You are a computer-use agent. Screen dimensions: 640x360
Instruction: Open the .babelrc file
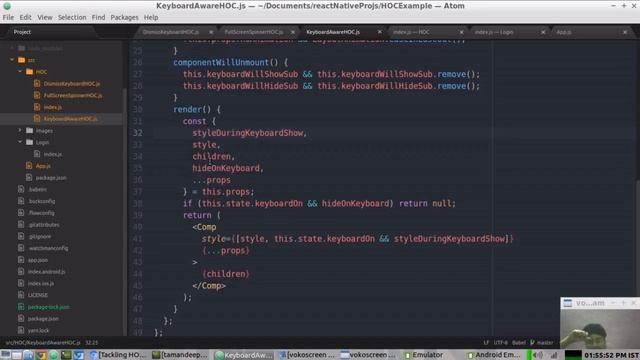[x=38, y=189]
